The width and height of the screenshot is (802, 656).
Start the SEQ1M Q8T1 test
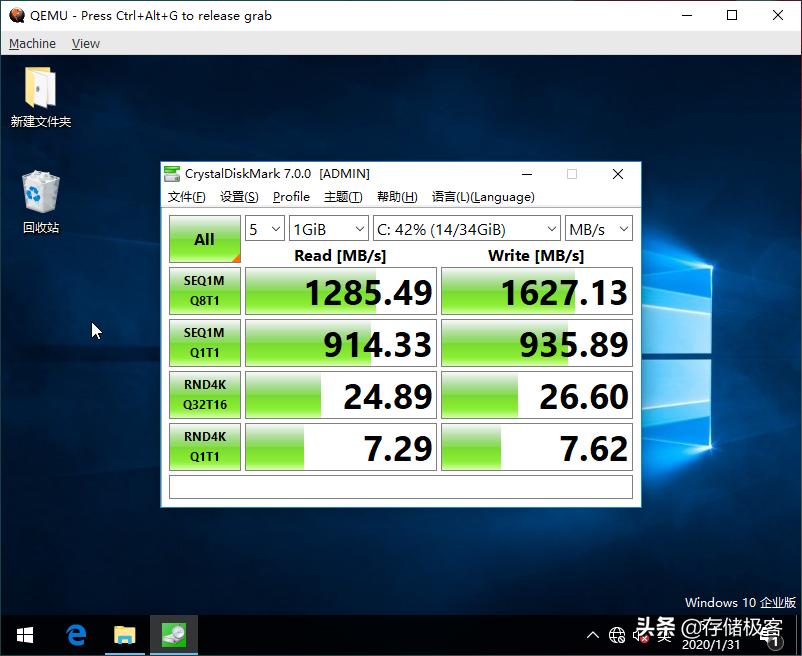204,291
